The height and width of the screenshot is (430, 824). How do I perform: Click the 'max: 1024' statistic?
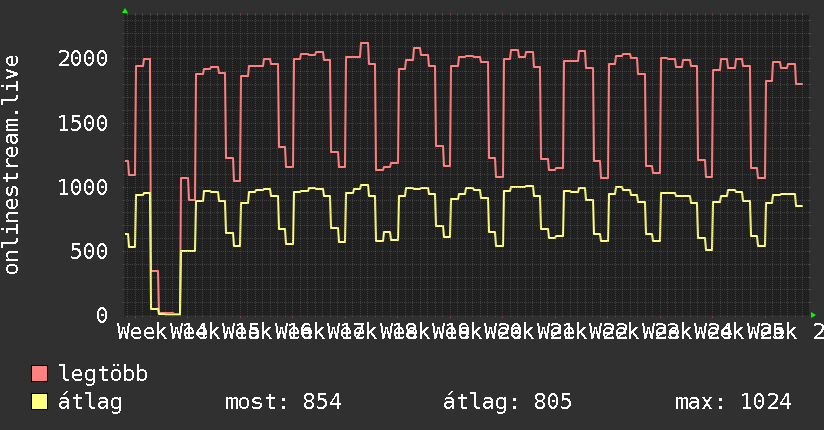(x=733, y=402)
